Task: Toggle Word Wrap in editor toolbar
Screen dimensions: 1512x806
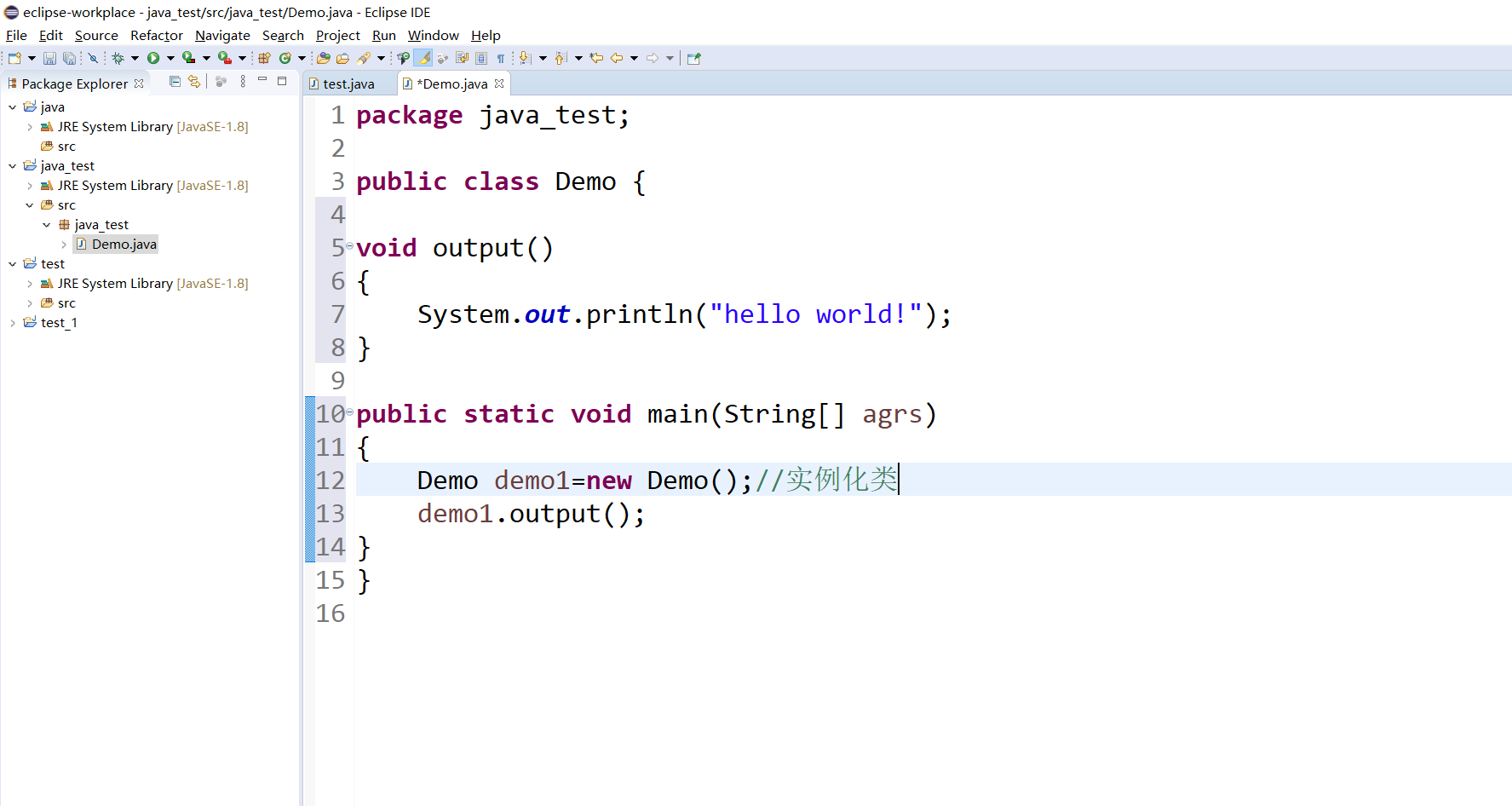Action: (x=462, y=58)
